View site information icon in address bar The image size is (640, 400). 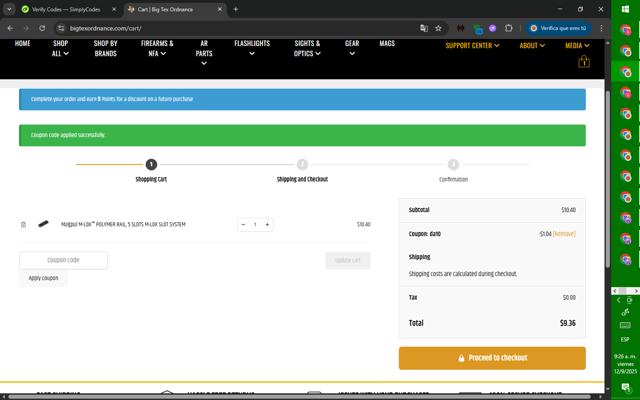click(61, 28)
